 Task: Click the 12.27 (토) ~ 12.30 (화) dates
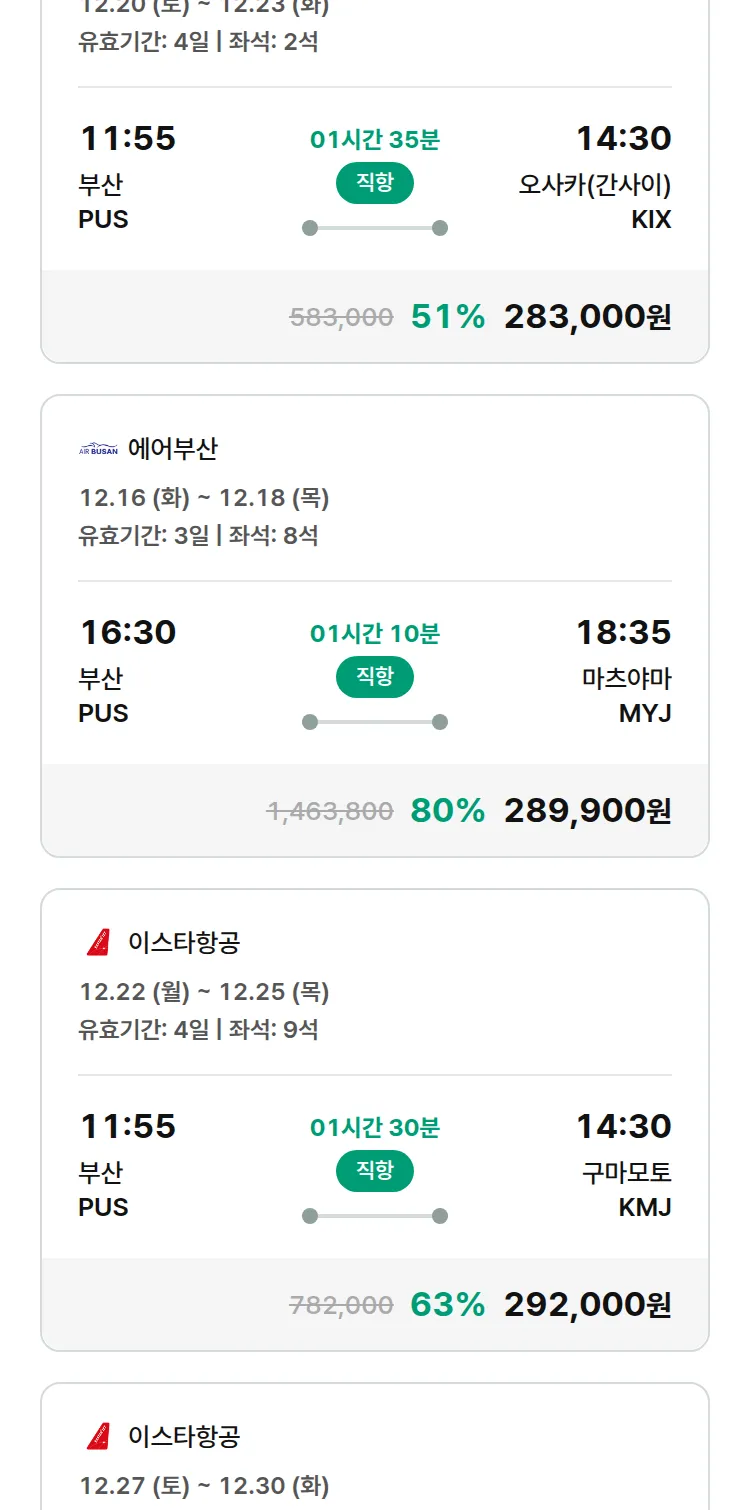204,1486
